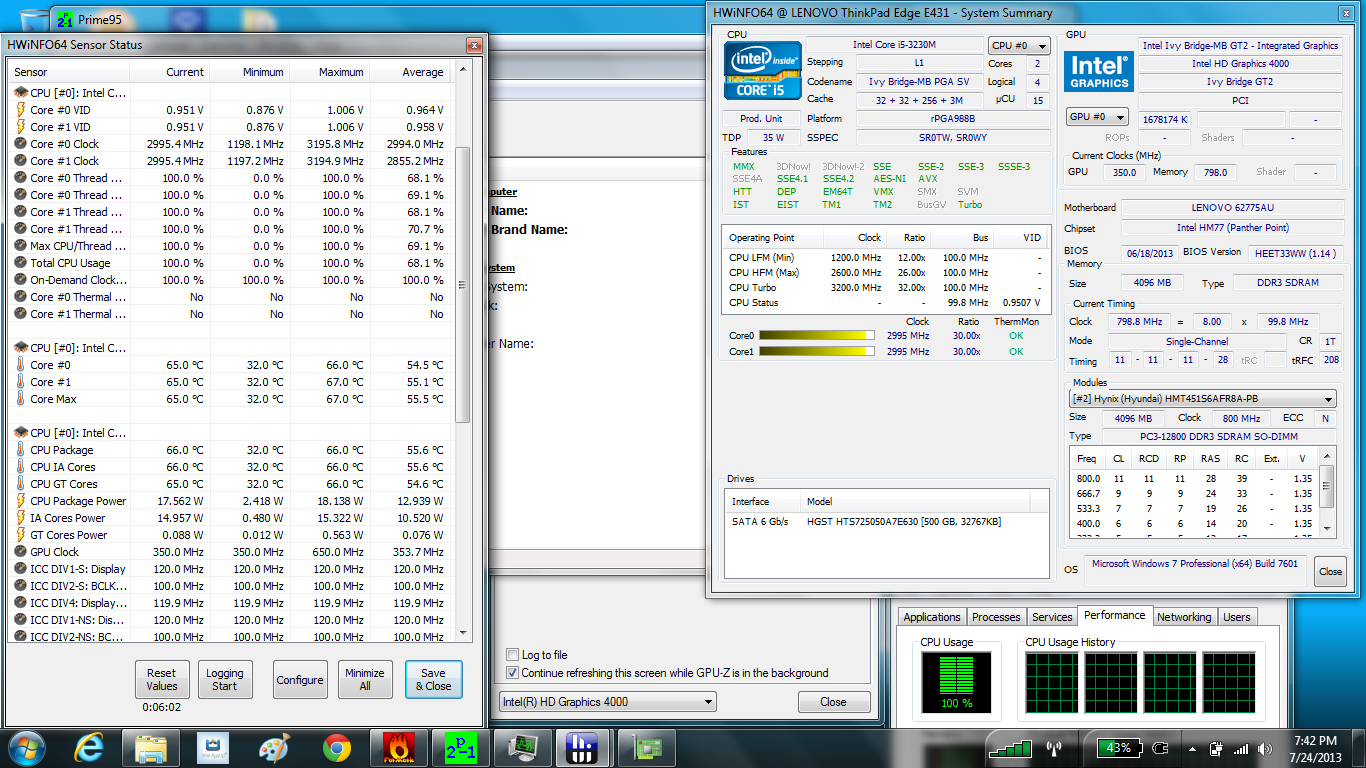
Task: Click the GPU-Z Close button
Action: coord(833,702)
